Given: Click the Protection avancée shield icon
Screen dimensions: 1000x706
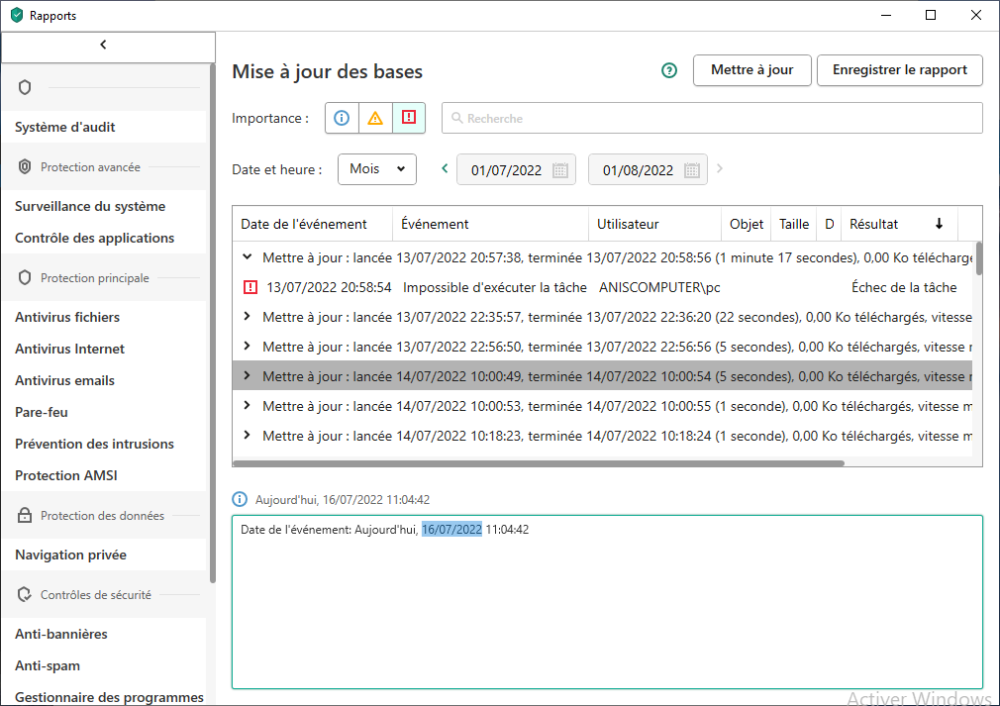Looking at the screenshot, I should pos(25,167).
